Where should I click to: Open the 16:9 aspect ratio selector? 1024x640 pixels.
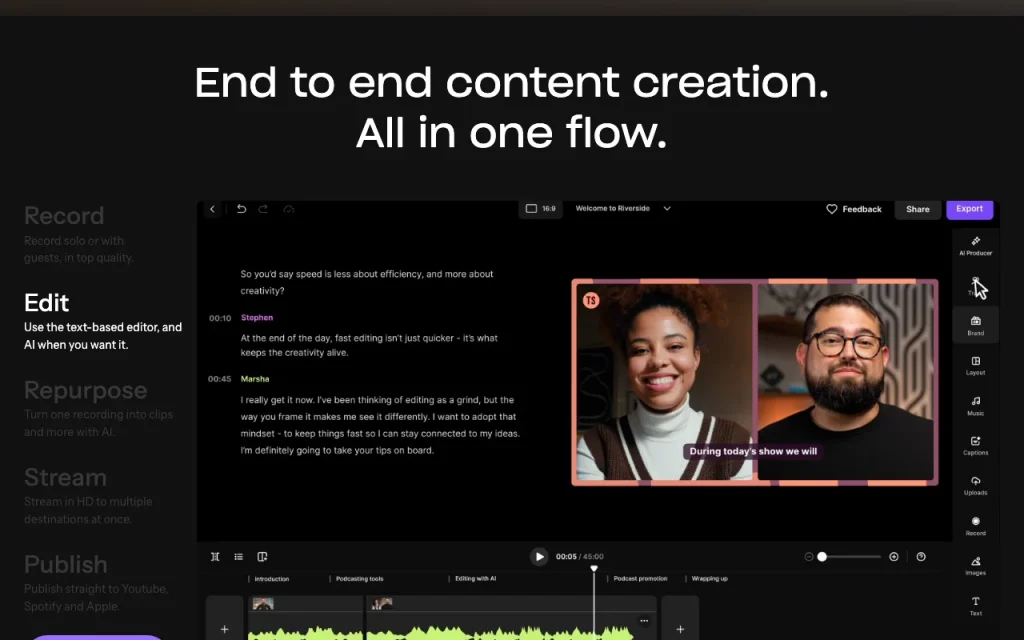pyautogui.click(x=541, y=209)
